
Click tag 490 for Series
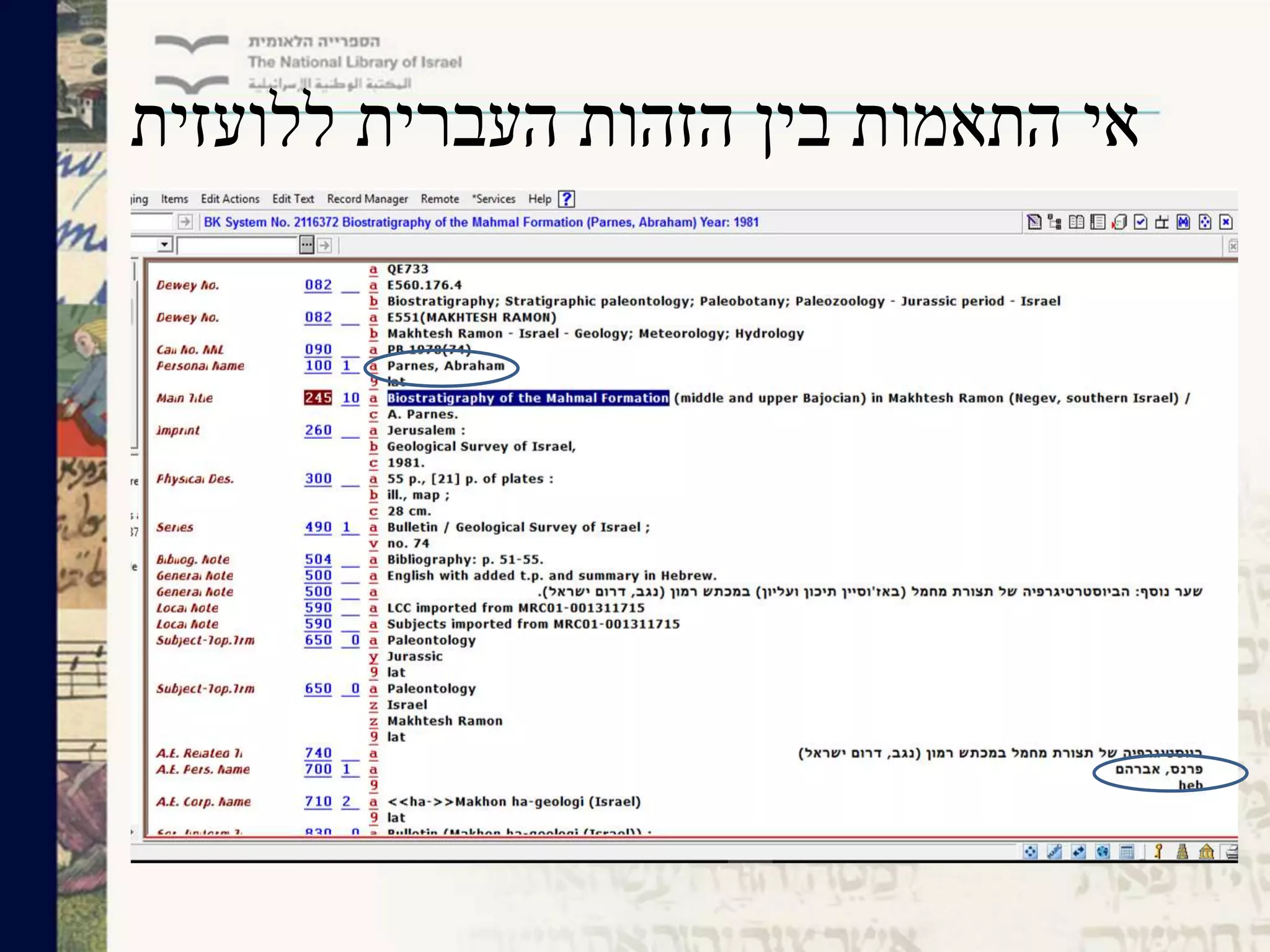[x=318, y=527]
